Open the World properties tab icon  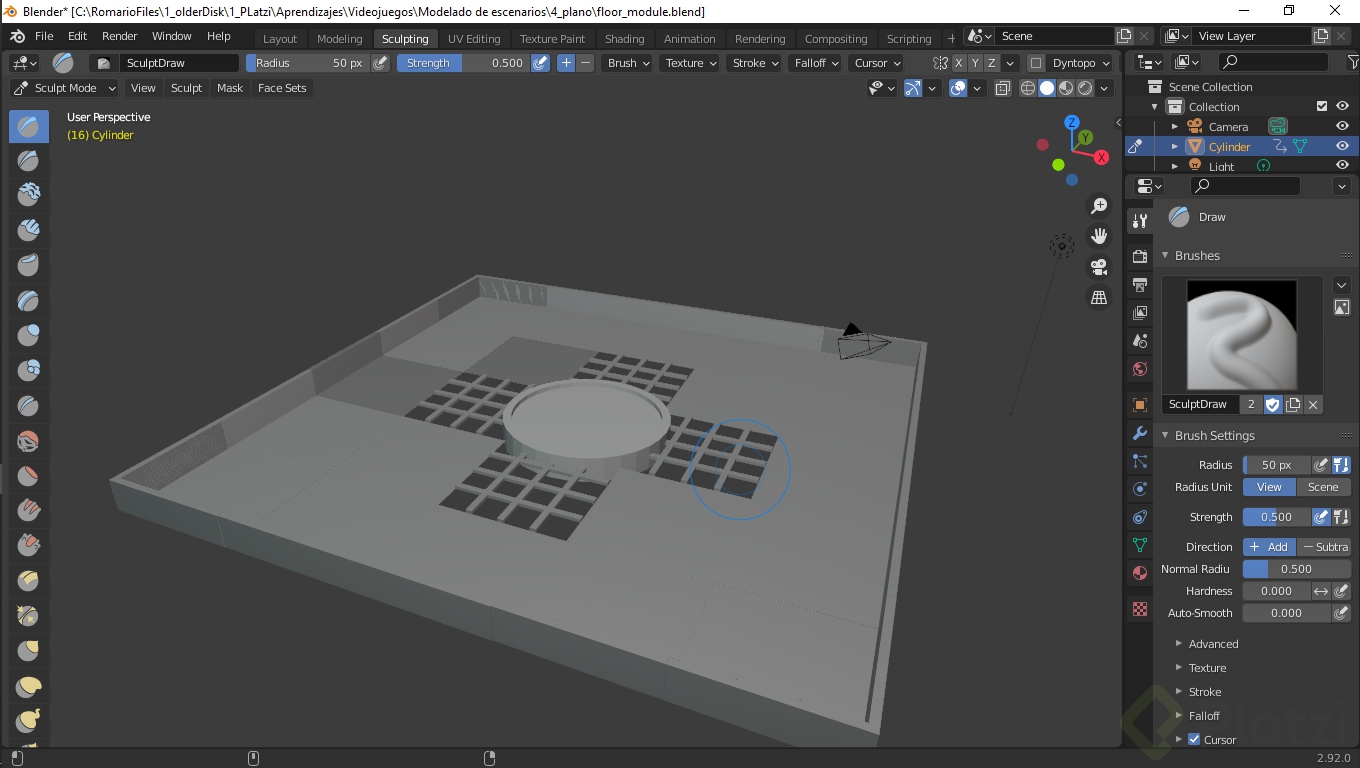(1139, 369)
